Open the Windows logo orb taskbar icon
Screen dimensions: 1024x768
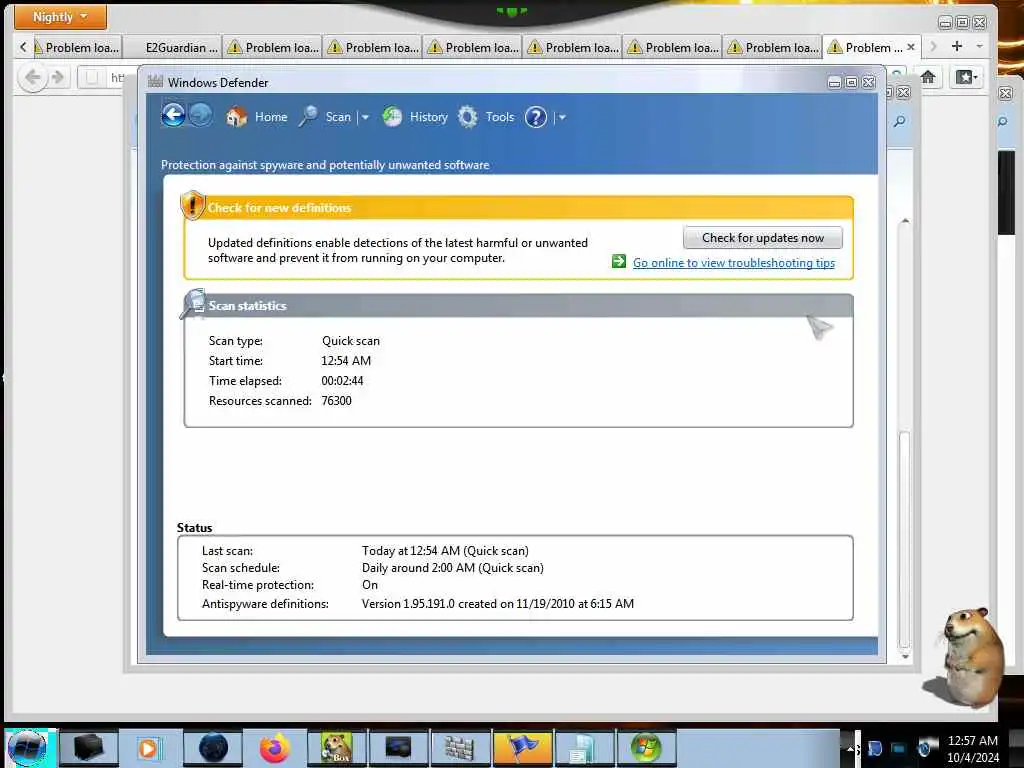(645, 748)
